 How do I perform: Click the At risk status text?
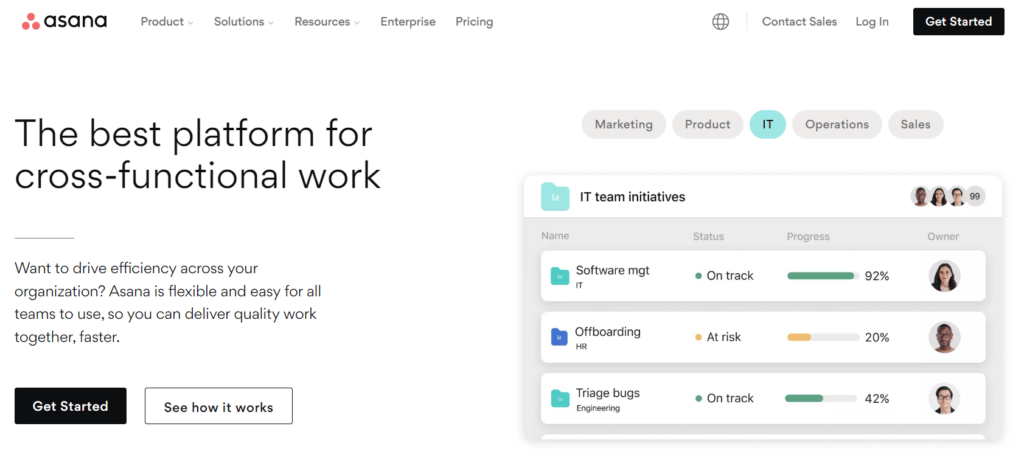coord(724,337)
